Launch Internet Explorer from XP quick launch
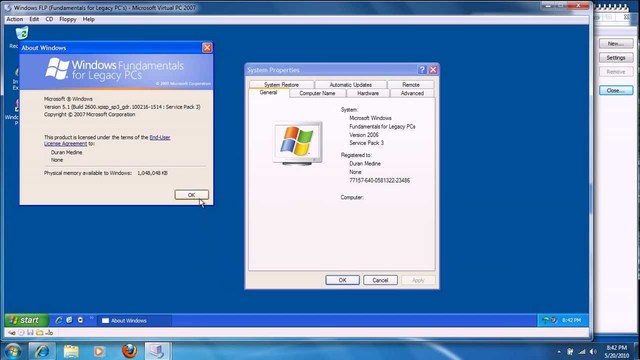640x360 pixels. click(58, 320)
